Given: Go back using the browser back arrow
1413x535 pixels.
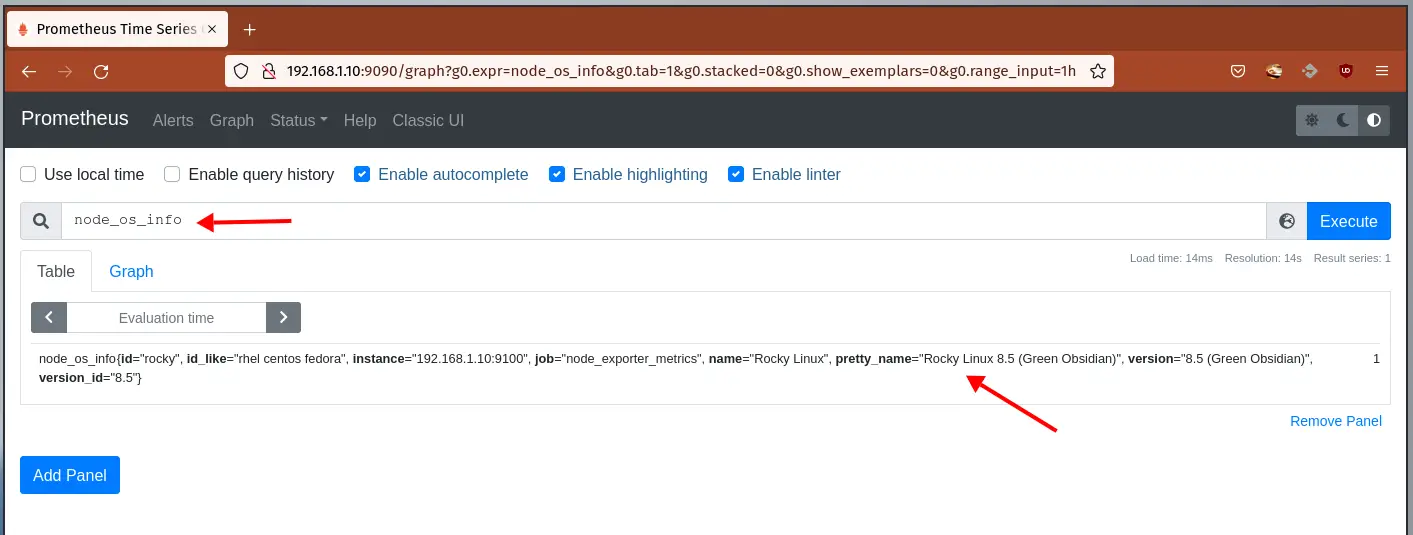Looking at the screenshot, I should coord(29,71).
